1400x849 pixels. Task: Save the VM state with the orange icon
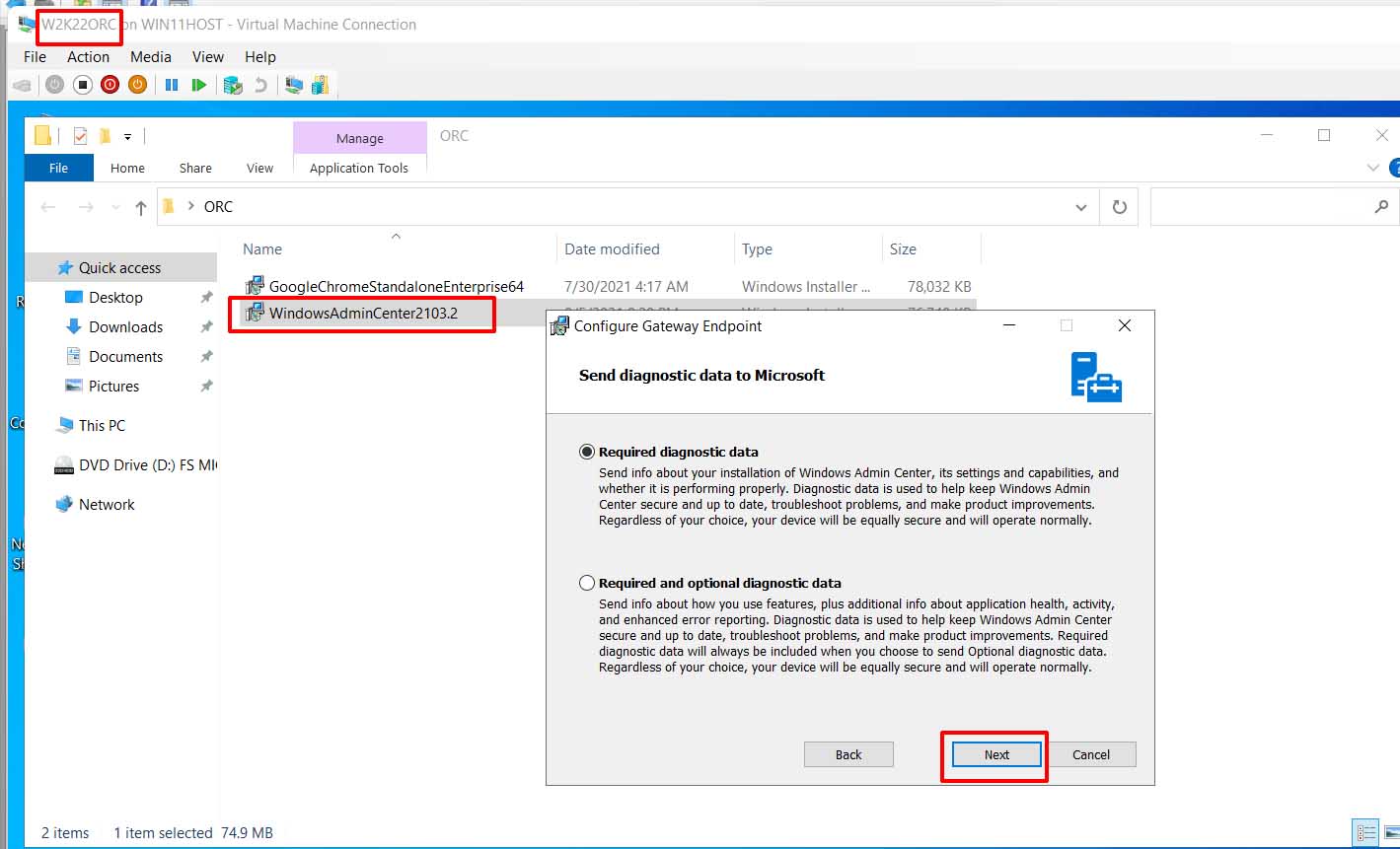(x=137, y=85)
